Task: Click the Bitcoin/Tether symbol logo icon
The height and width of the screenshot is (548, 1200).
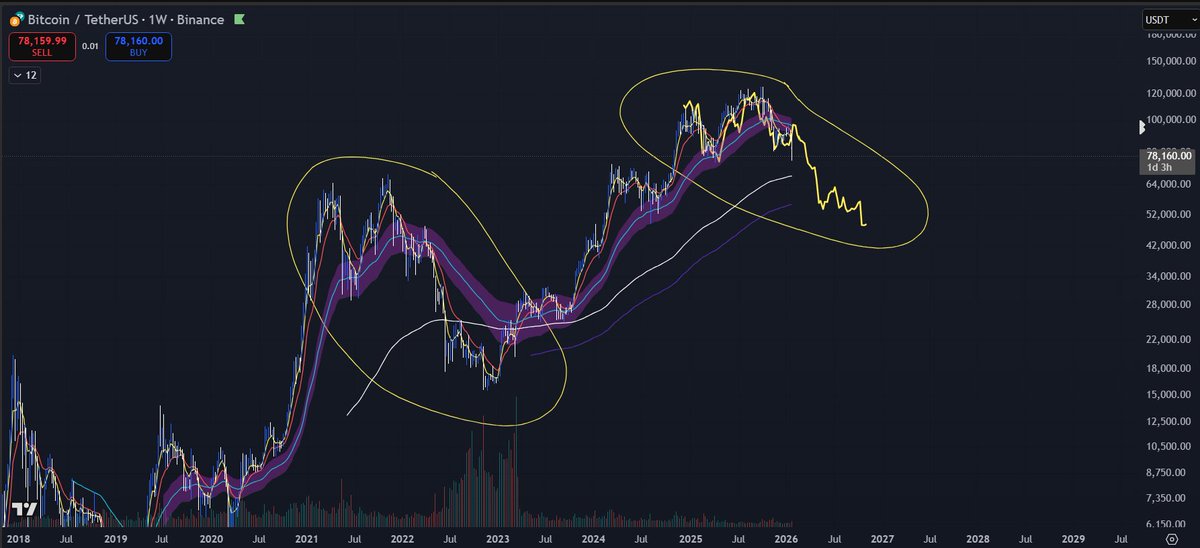Action: pos(16,17)
